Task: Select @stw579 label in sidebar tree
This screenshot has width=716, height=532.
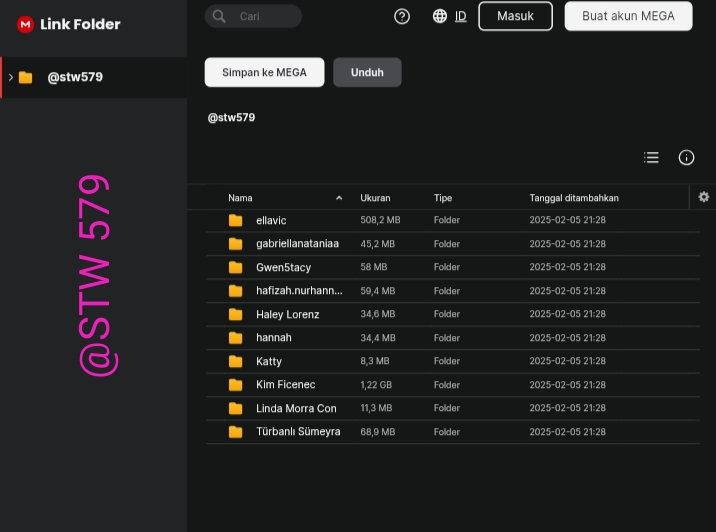Action: coord(75,77)
